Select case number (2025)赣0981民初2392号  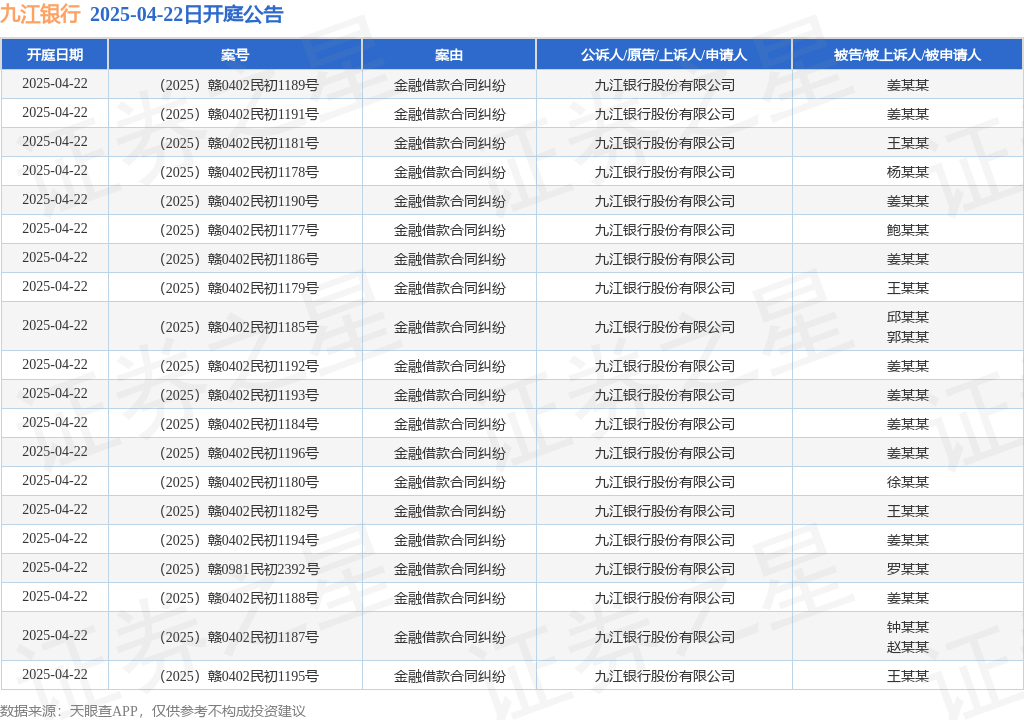click(x=239, y=569)
